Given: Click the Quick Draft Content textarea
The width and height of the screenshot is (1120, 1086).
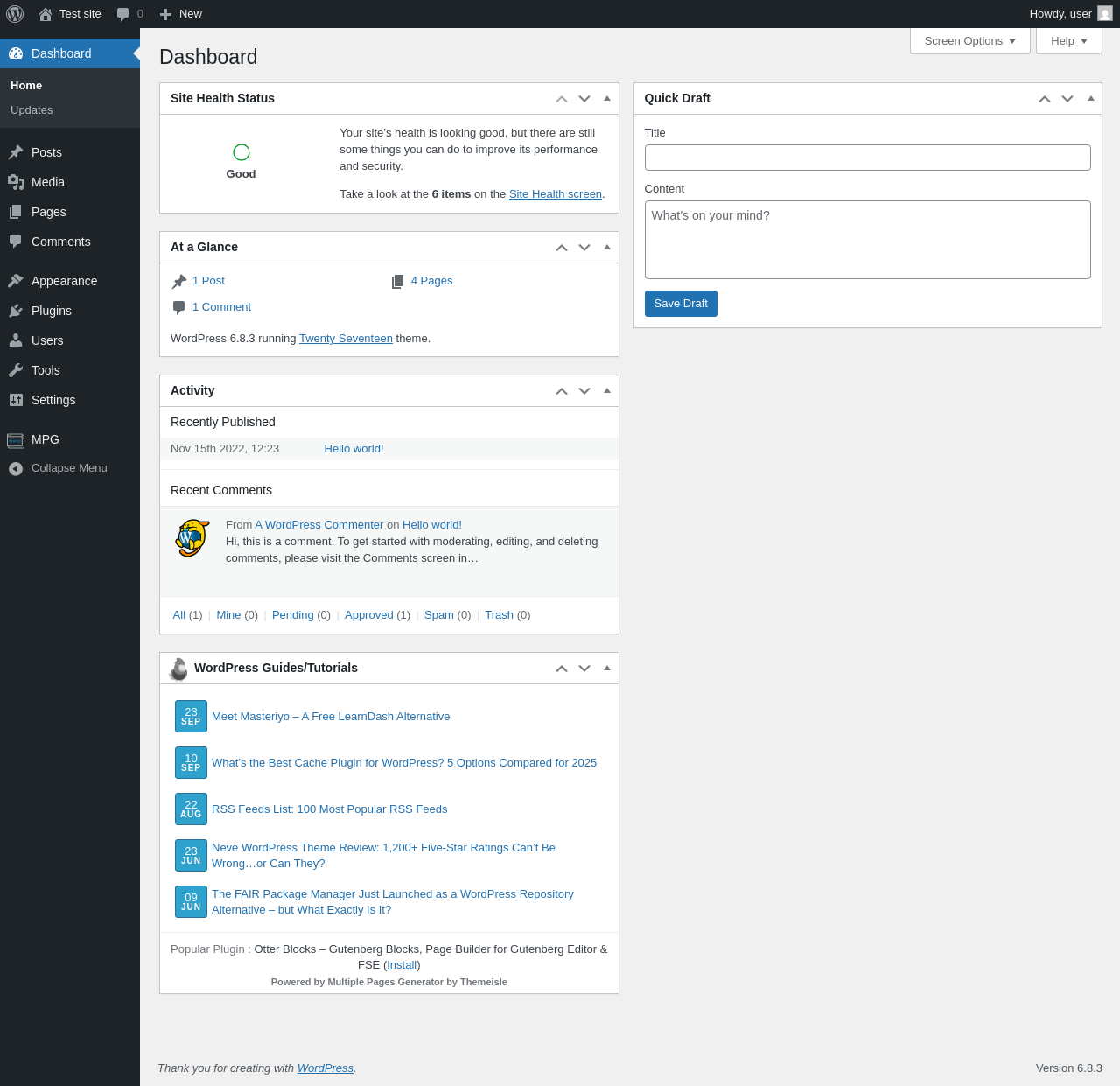Looking at the screenshot, I should tap(868, 240).
